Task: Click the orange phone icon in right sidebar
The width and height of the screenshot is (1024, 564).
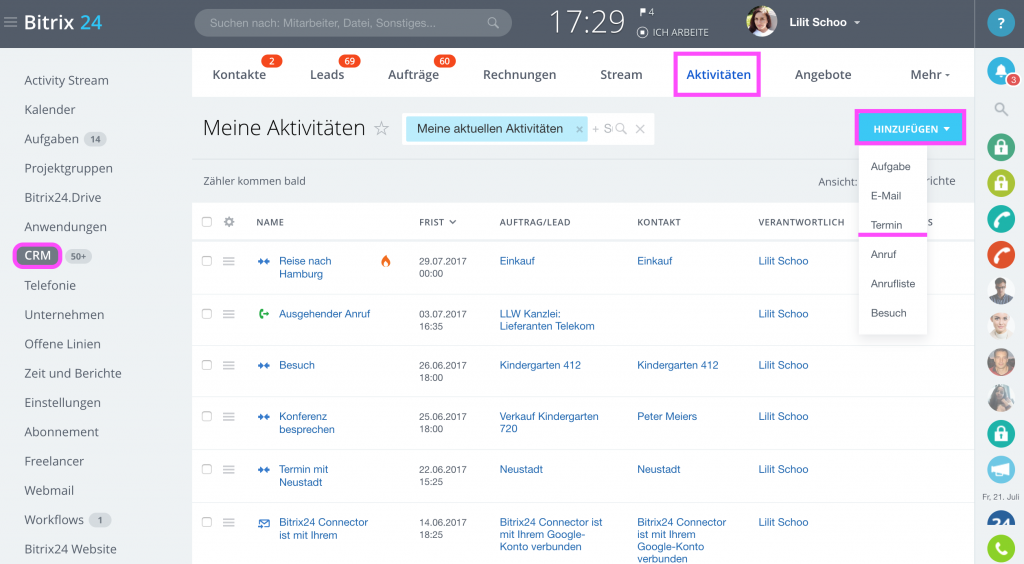Action: coord(1000,255)
